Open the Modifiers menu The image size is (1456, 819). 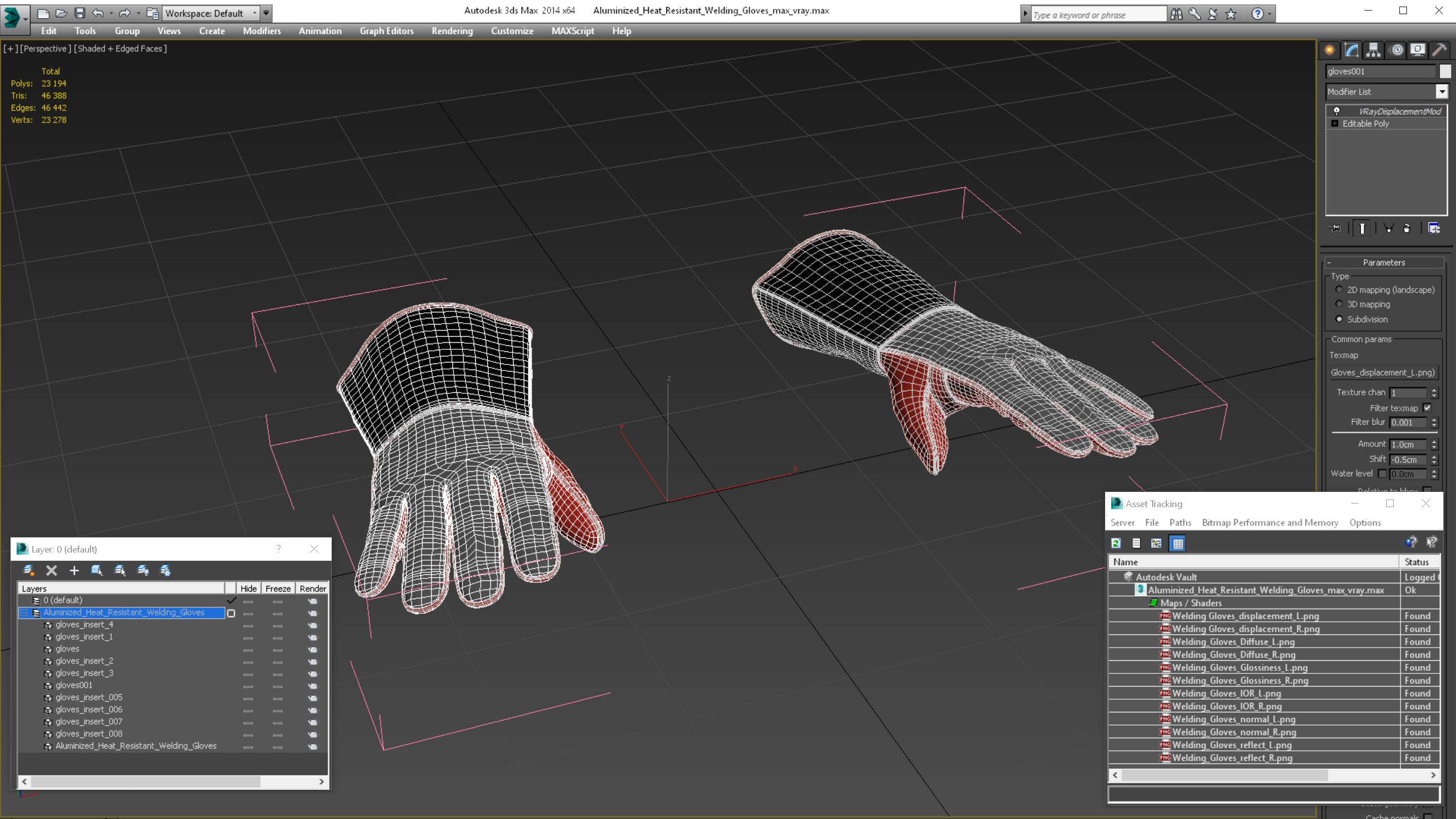(x=262, y=31)
